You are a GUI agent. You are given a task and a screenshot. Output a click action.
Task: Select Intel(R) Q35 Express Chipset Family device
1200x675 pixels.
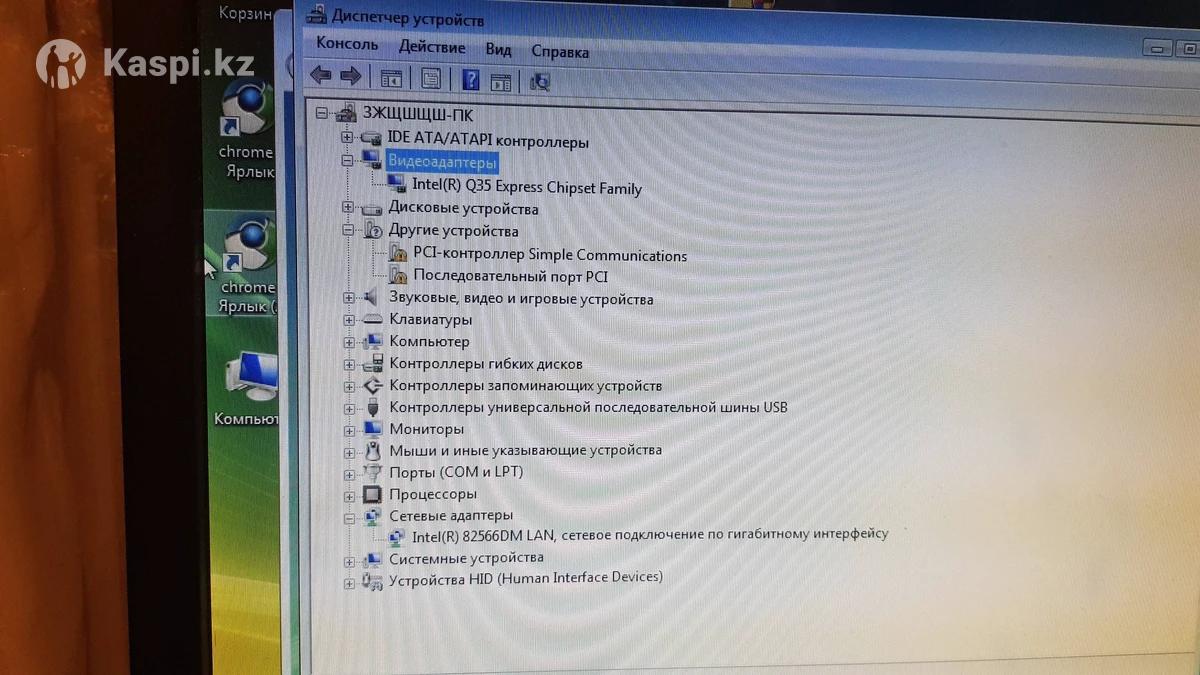(526, 187)
